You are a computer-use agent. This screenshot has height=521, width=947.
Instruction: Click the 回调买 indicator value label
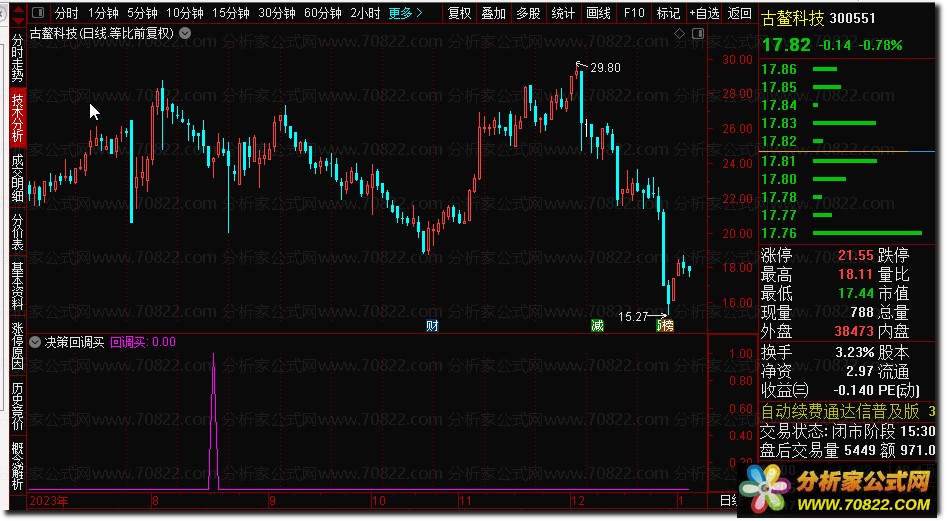[143, 342]
